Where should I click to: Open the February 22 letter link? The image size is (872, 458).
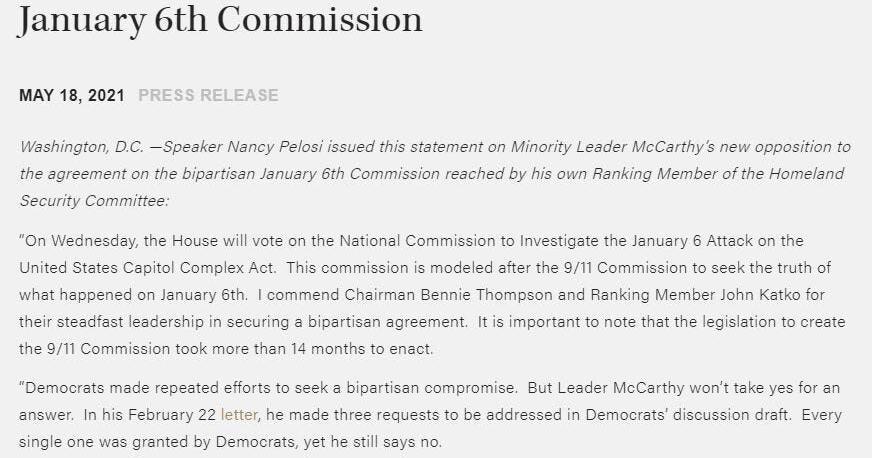pos(239,415)
